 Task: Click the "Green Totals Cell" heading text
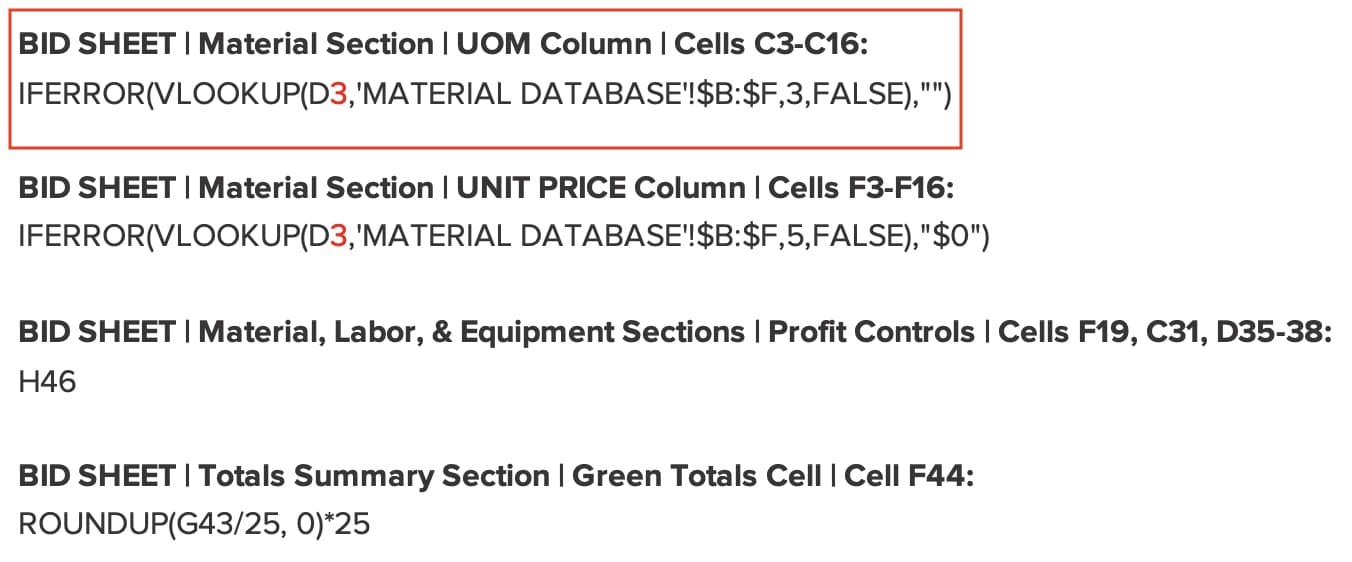tap(696, 476)
